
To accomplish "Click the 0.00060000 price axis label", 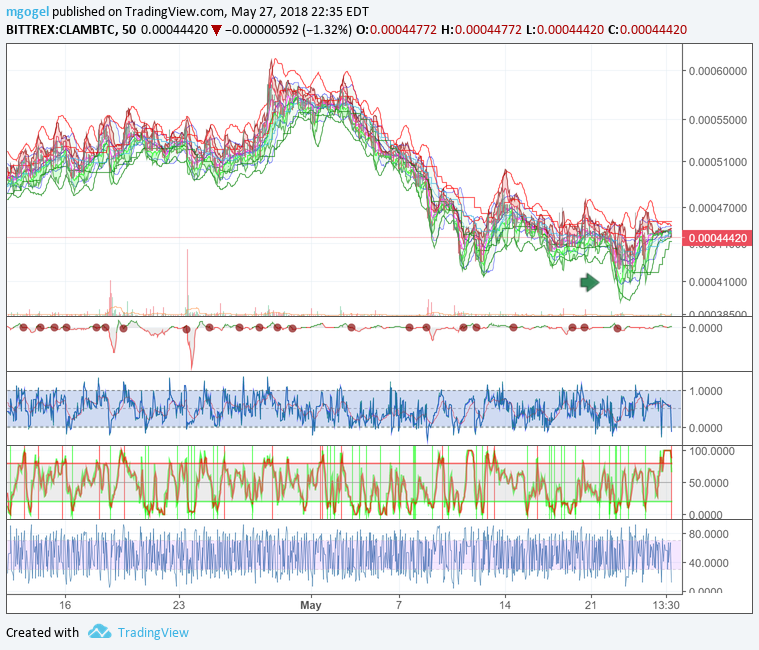I will tap(717, 71).
